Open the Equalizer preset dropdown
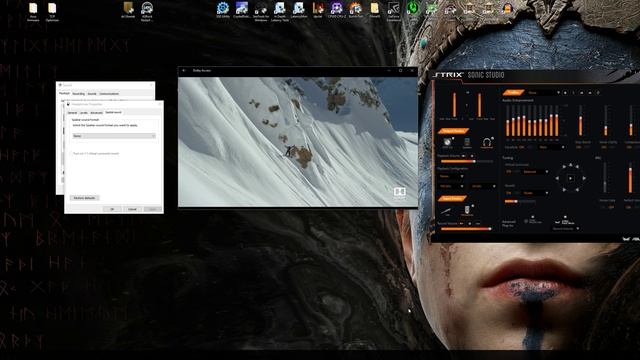Image resolution: width=640 pixels, height=360 pixels. pos(552,147)
